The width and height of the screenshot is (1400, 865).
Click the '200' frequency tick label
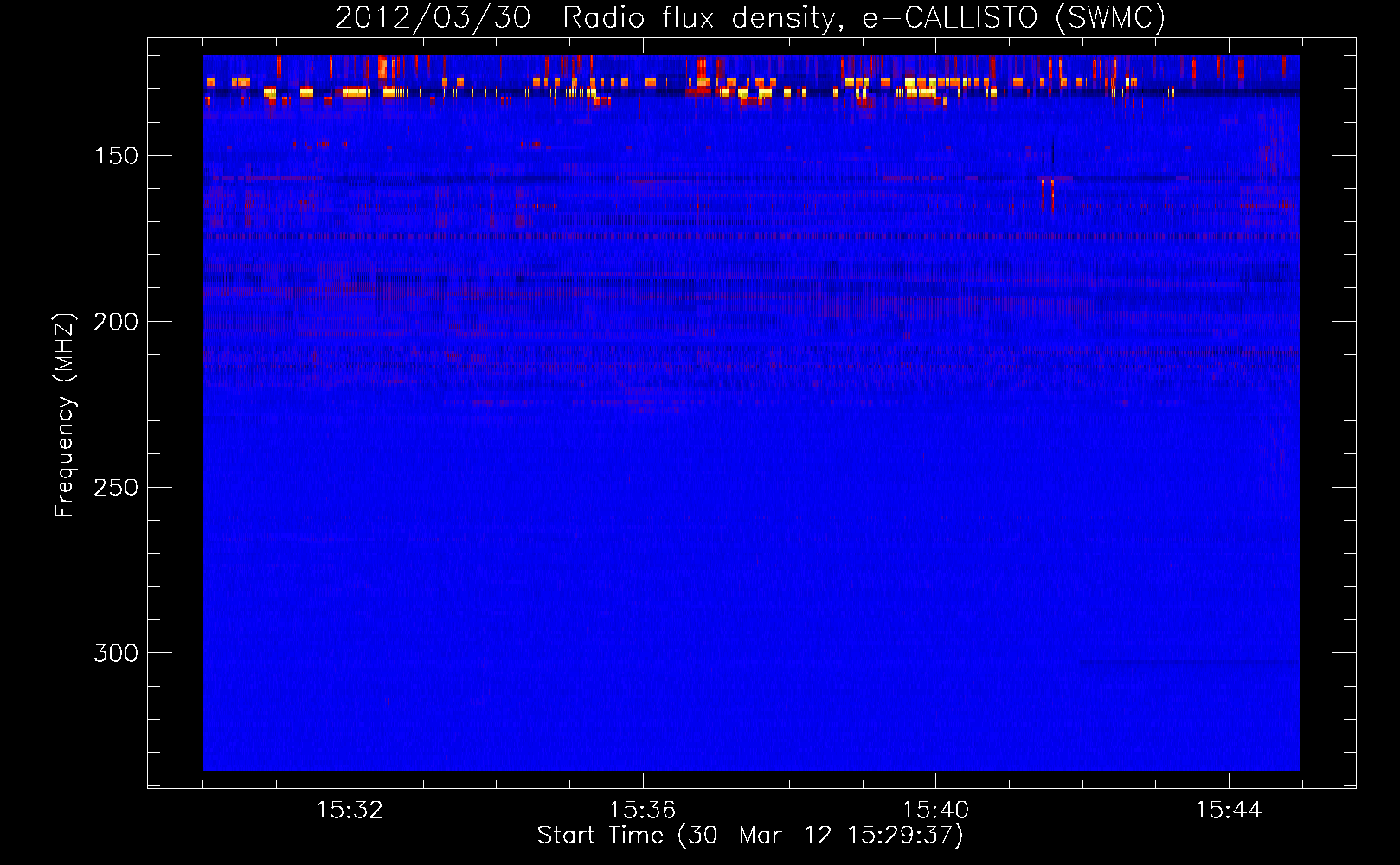116,322
